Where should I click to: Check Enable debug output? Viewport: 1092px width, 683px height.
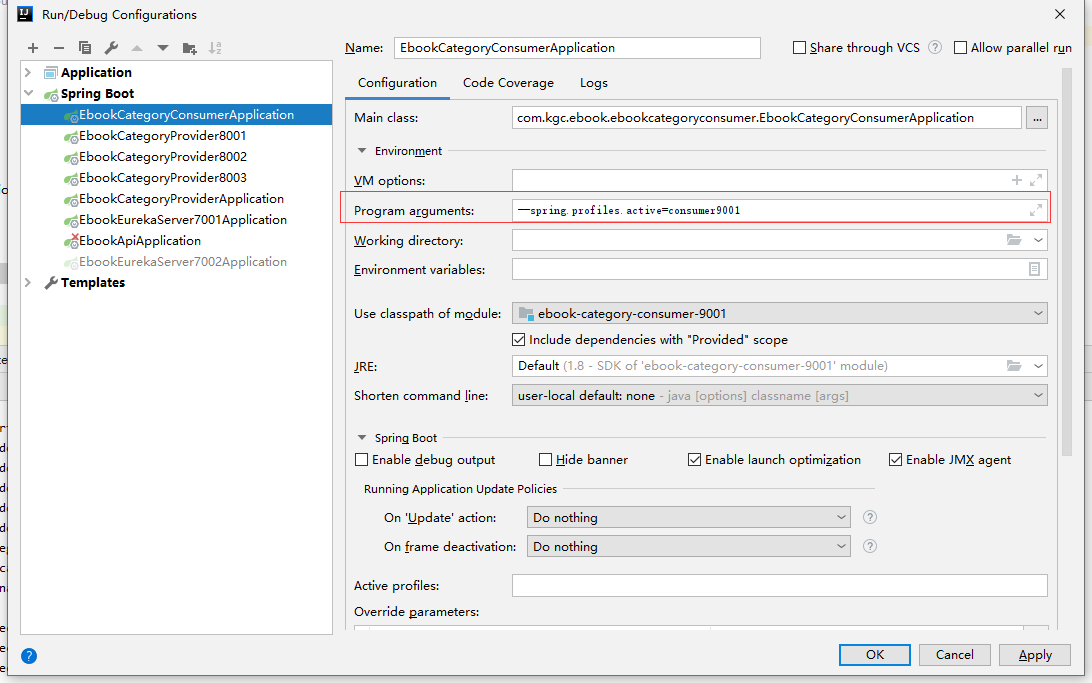click(x=361, y=460)
